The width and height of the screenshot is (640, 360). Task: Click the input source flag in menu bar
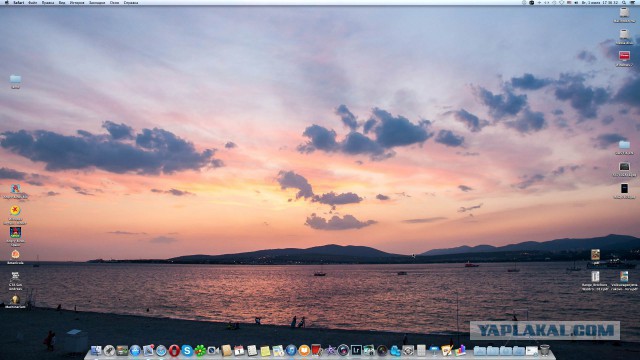click(569, 2)
